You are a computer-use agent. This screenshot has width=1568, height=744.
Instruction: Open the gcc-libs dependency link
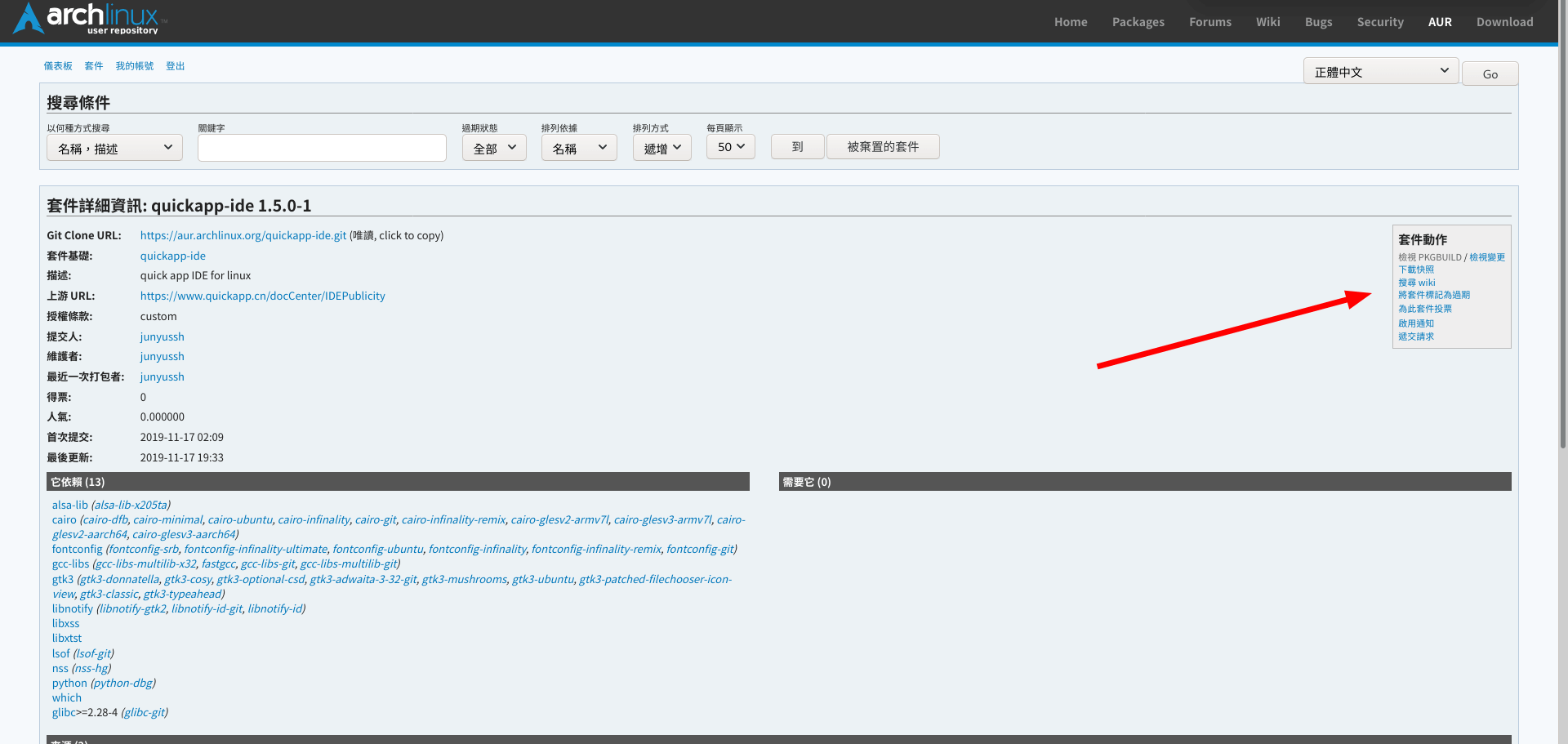[x=71, y=564]
